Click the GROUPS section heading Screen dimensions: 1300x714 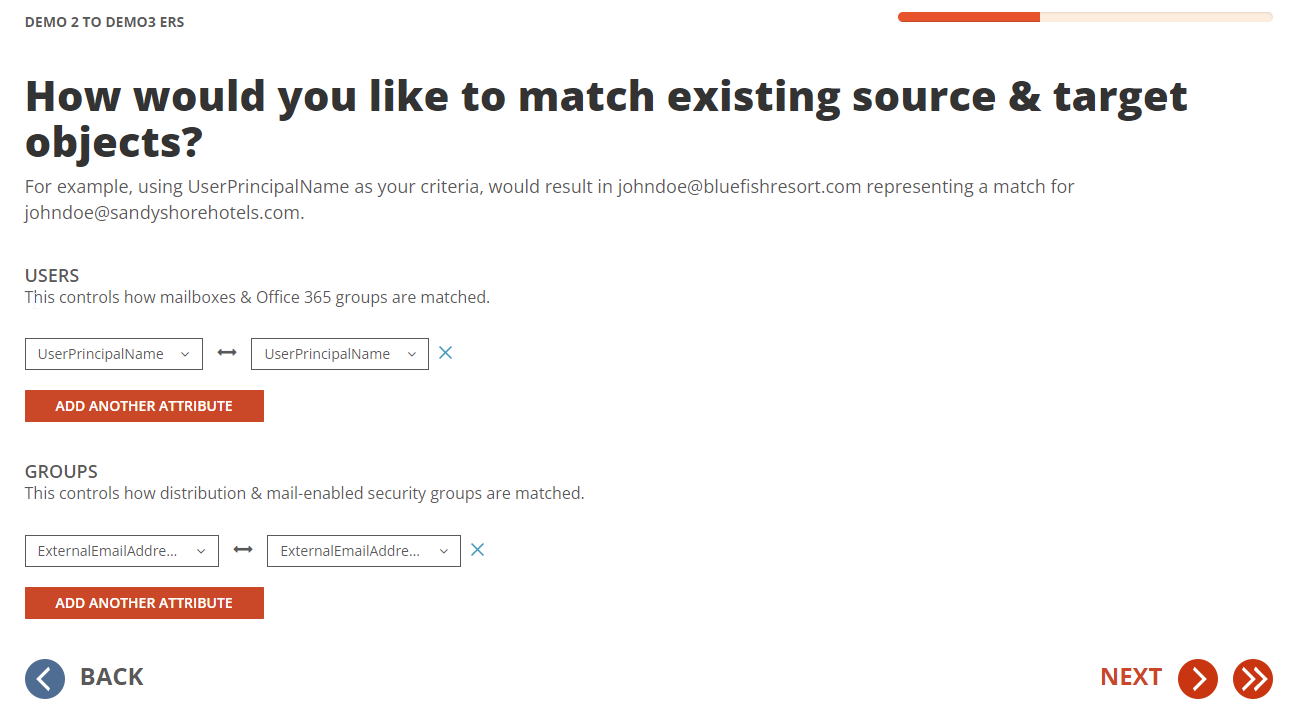tap(61, 472)
